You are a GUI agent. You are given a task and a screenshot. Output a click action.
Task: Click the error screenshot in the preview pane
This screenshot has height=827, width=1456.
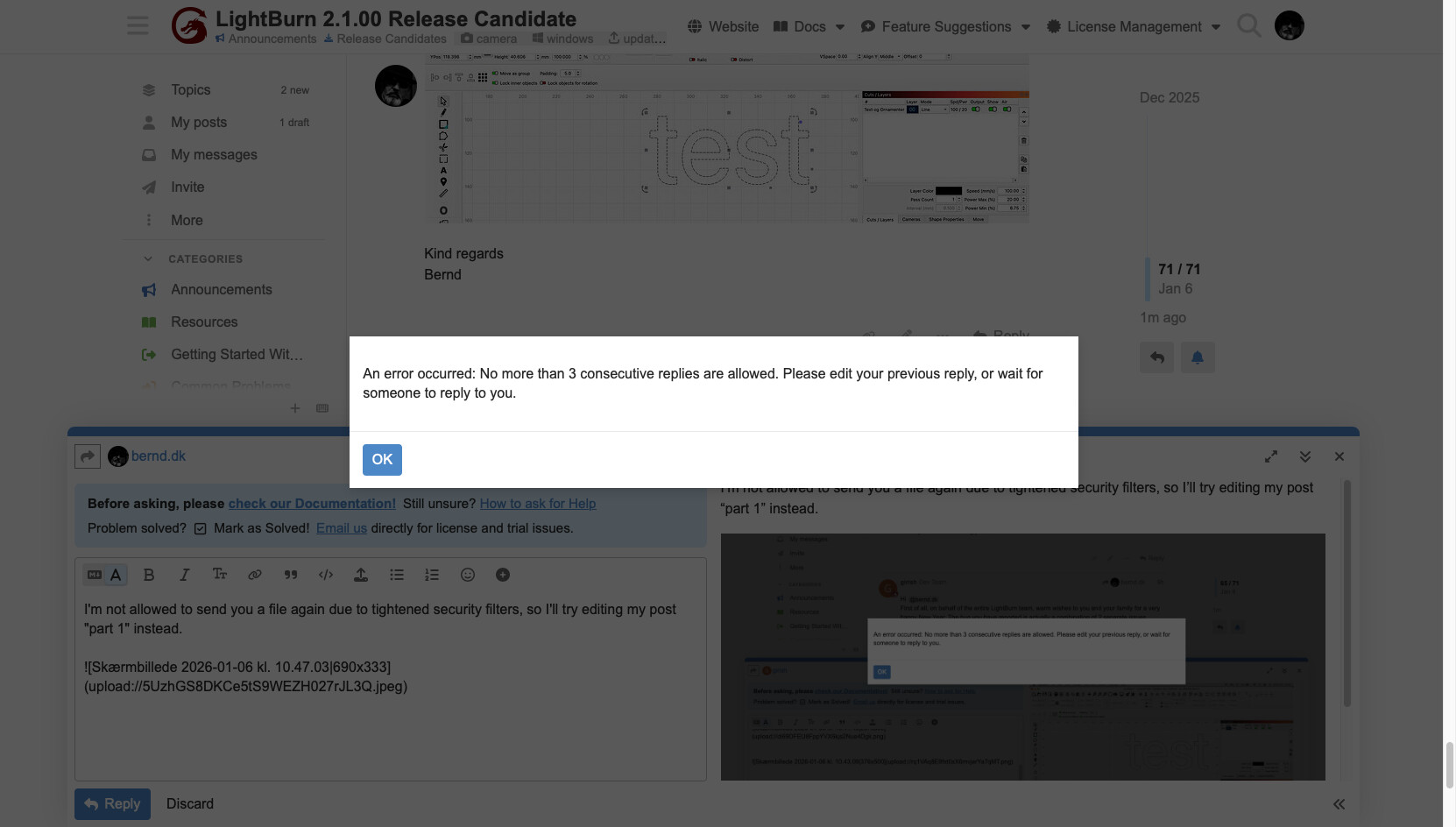point(1023,657)
